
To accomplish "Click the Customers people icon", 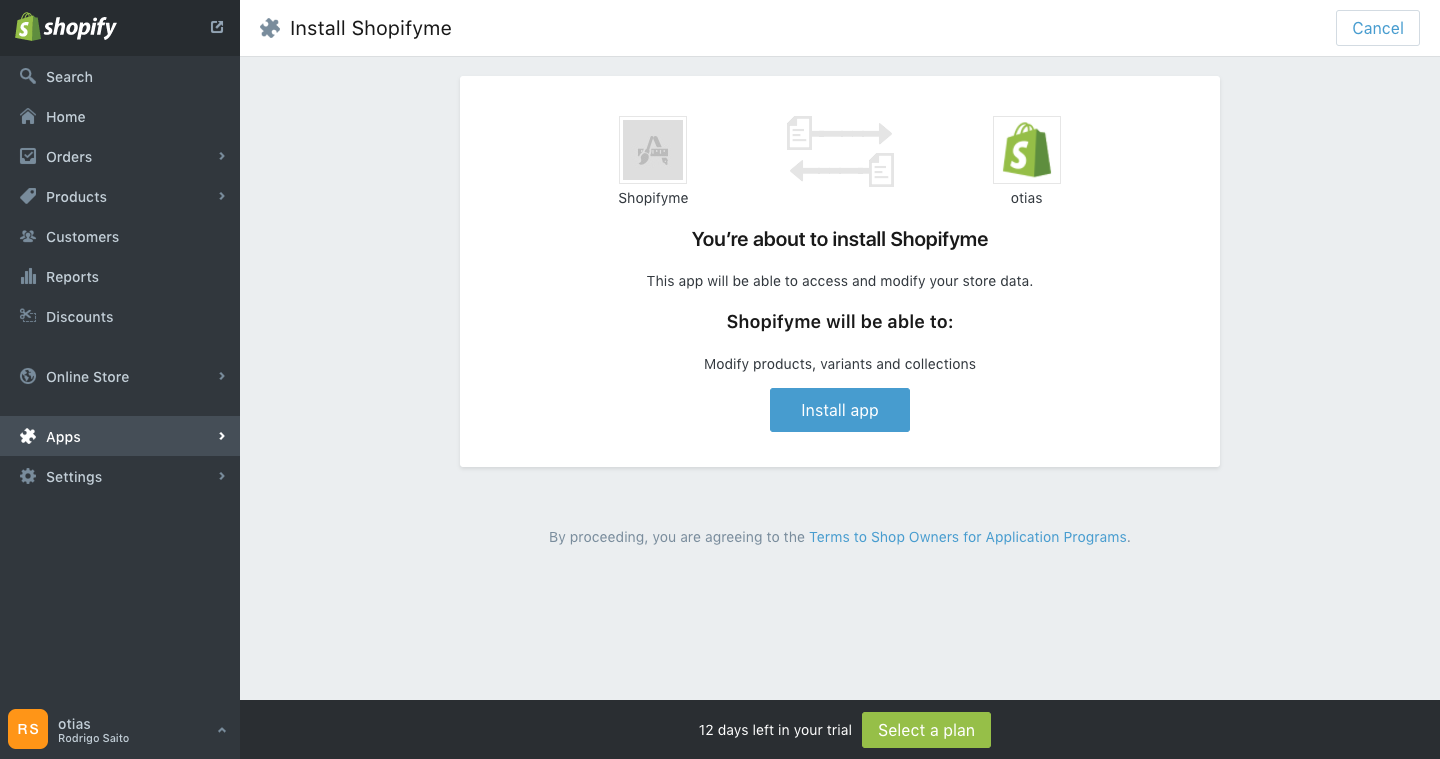I will pyautogui.click(x=28, y=236).
